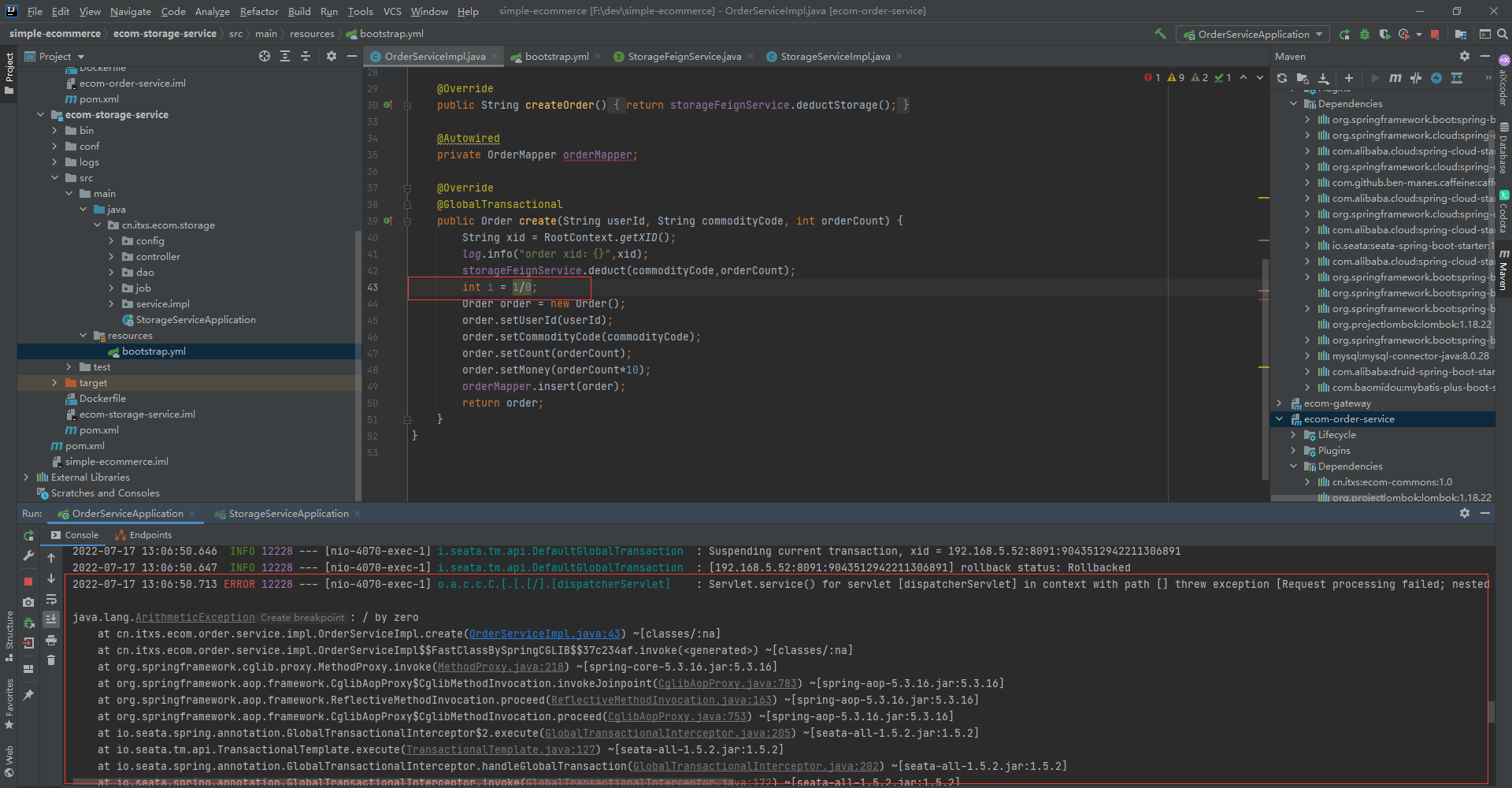1512x788 pixels.
Task: Open Project Structure dialog icon
Action: click(1461, 34)
